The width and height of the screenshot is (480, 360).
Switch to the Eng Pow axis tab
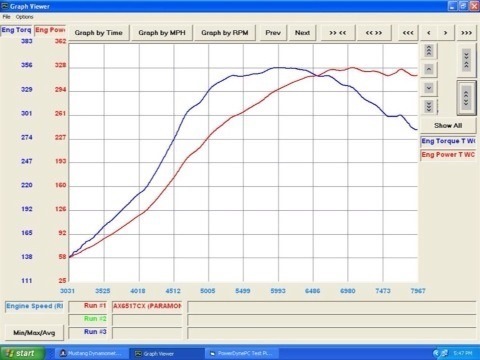(x=50, y=30)
